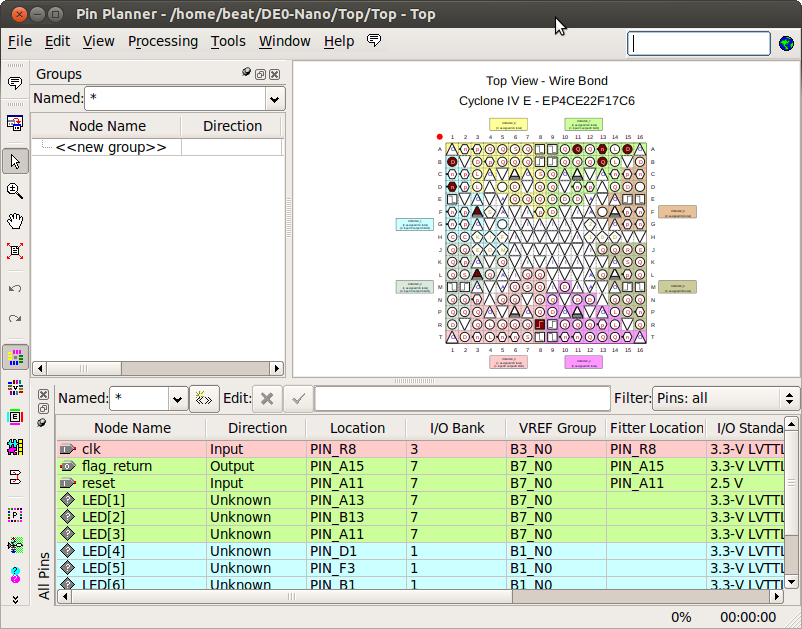Open the Groups Named dropdown
The image size is (802, 629).
tap(274, 99)
